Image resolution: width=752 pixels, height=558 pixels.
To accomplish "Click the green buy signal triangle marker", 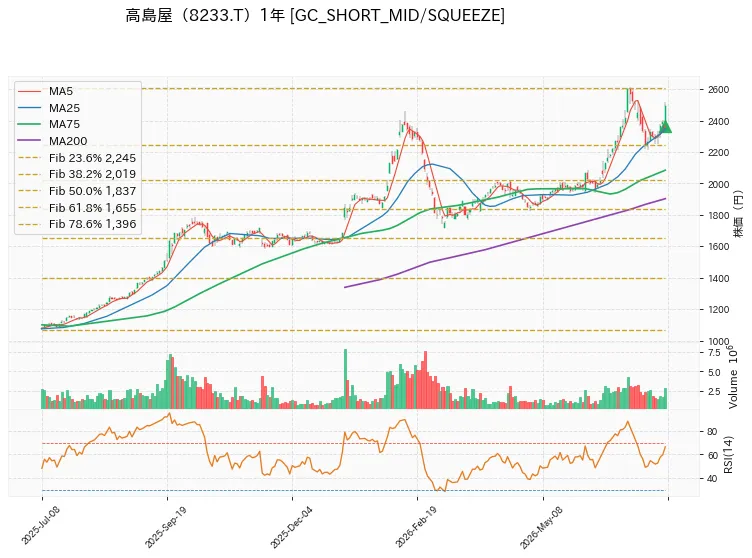I will 665,127.
